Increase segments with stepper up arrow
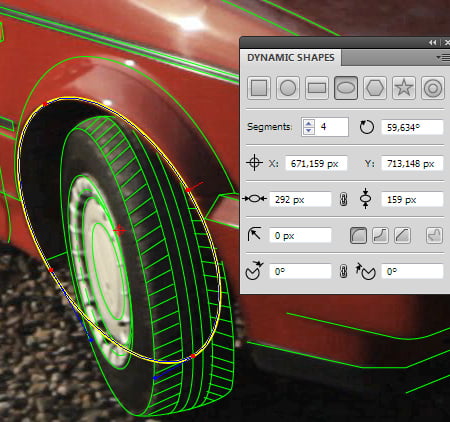The image size is (450, 422). tap(309, 123)
